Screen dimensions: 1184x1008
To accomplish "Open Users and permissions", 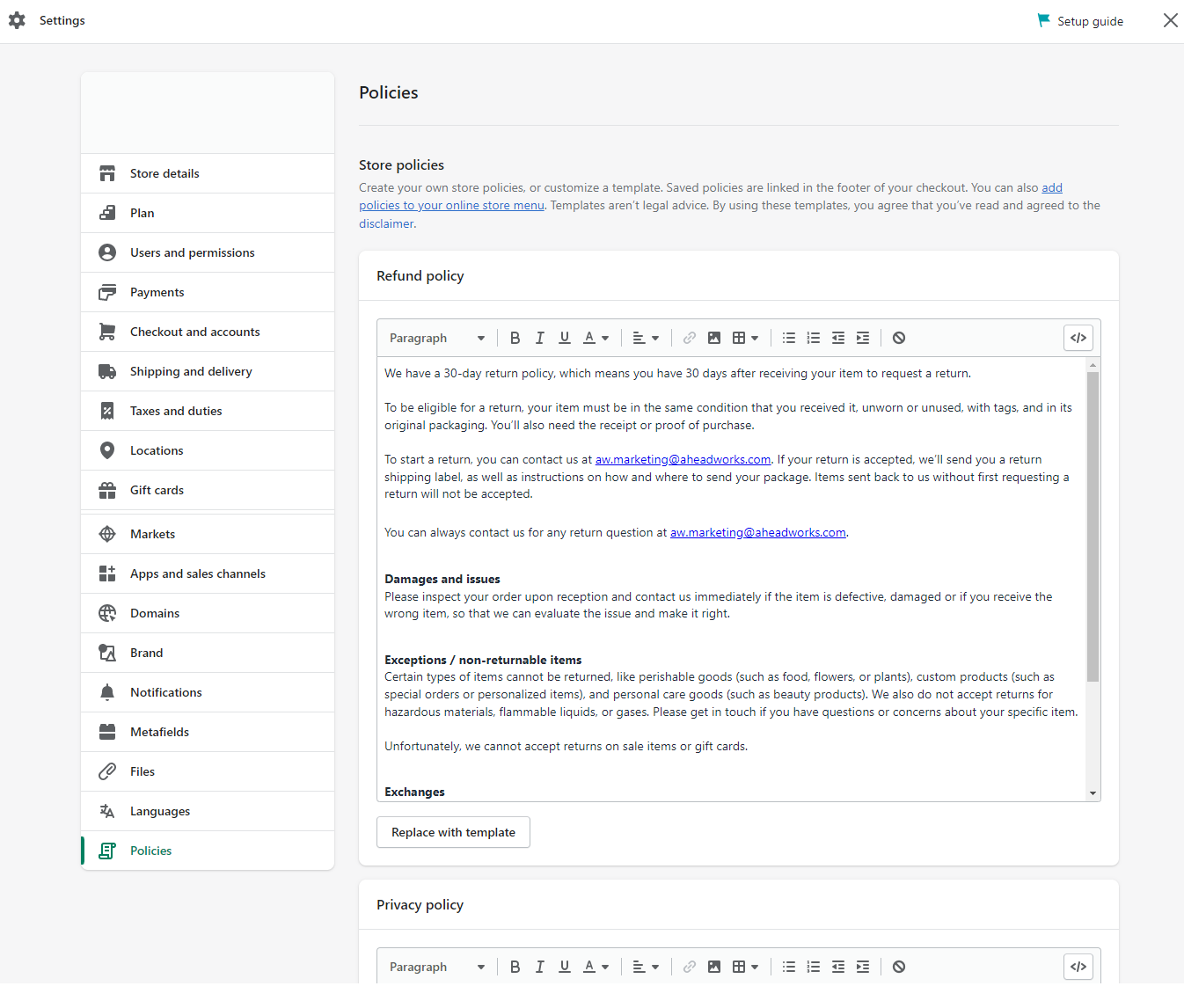I will 208,252.
